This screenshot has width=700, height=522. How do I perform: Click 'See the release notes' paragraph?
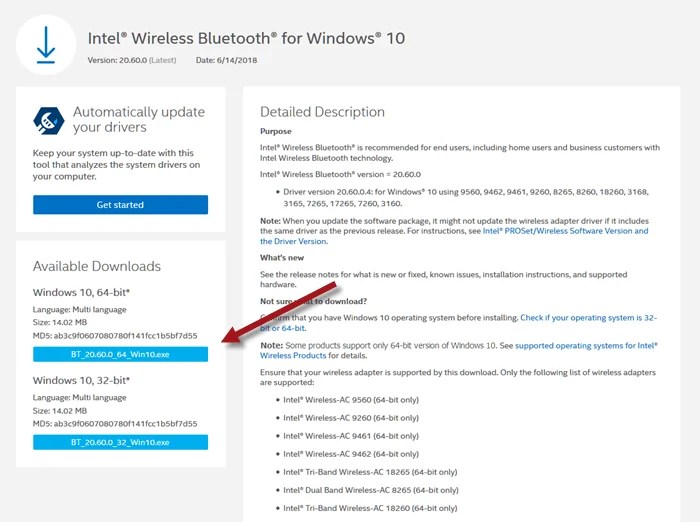pyautogui.click(x=444, y=280)
